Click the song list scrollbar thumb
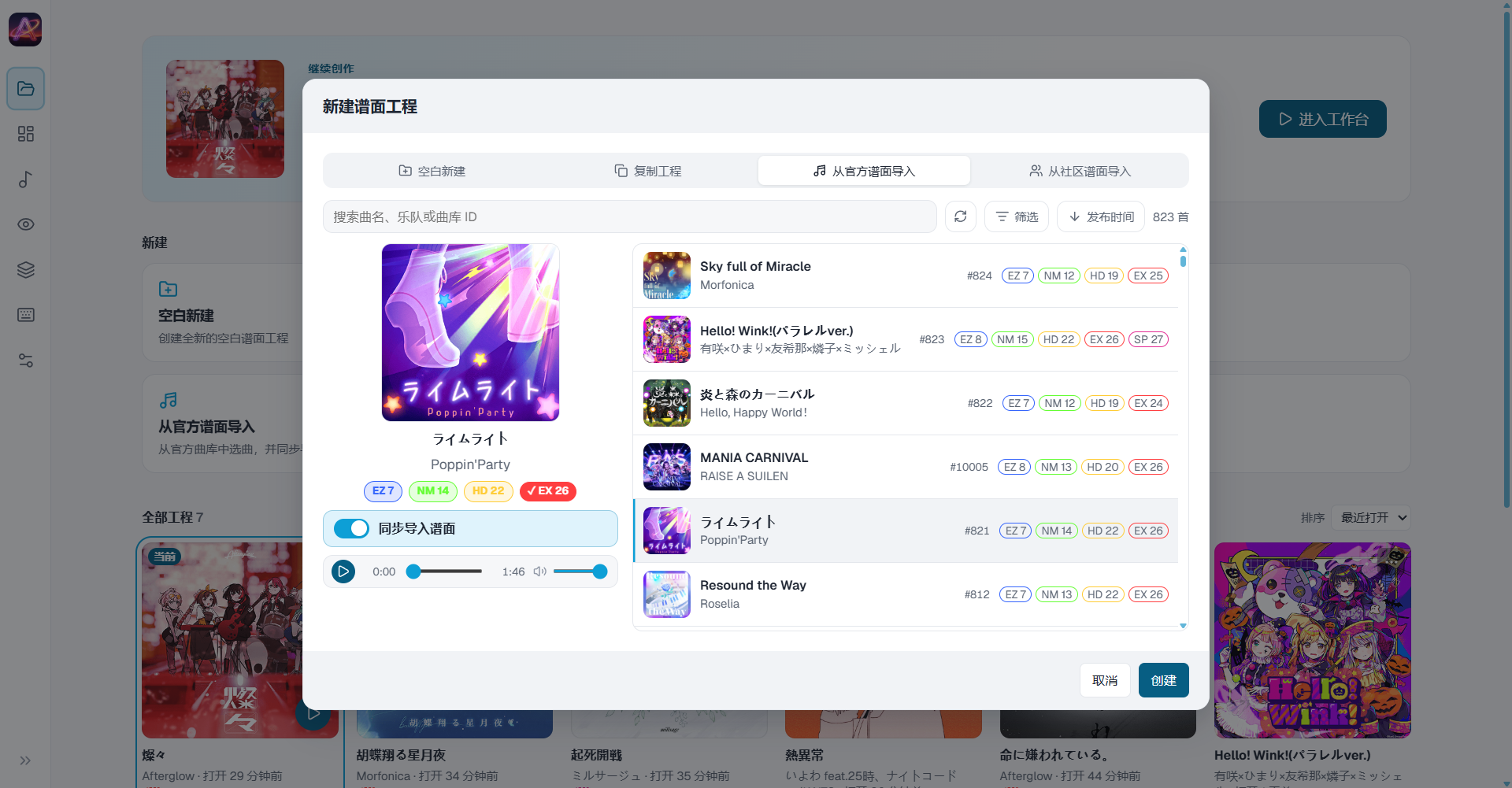 tap(1183, 261)
